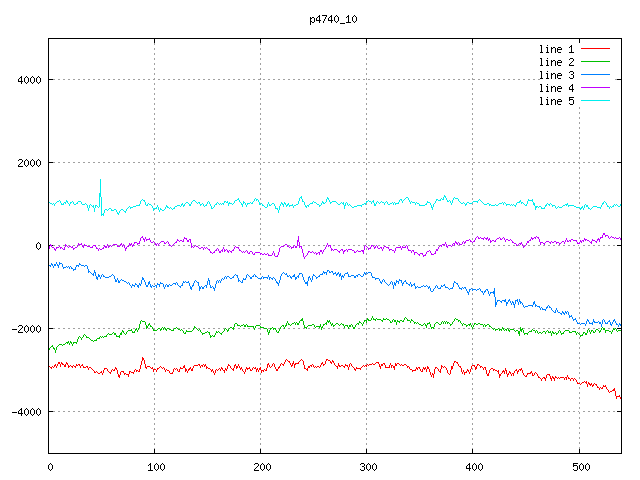Click the x-axis tick label 400
This screenshot has height=480, width=640.
(473, 465)
